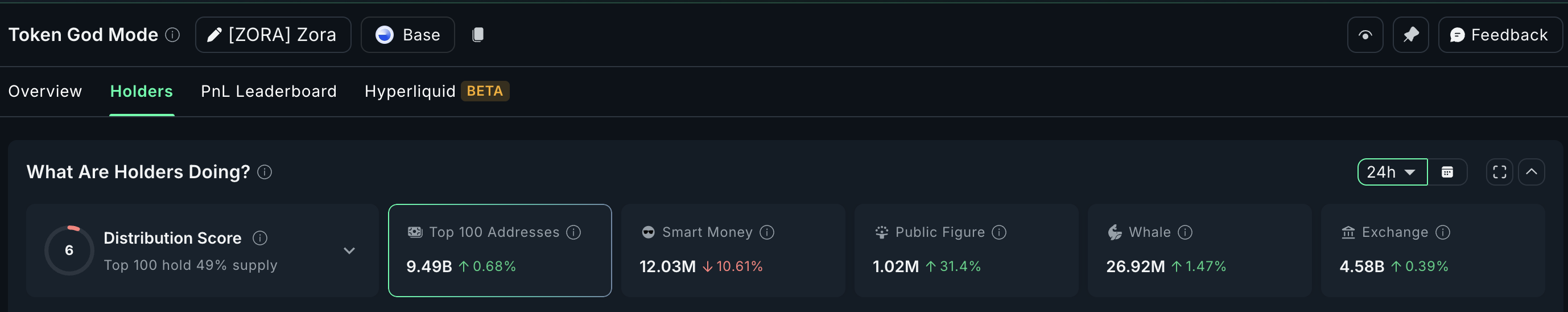
Task: Click the info icon next to Whale
Action: pyautogui.click(x=1185, y=232)
